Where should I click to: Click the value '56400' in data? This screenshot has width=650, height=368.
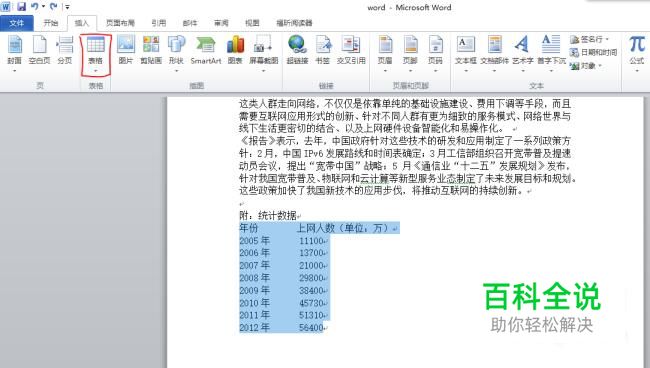click(x=311, y=327)
